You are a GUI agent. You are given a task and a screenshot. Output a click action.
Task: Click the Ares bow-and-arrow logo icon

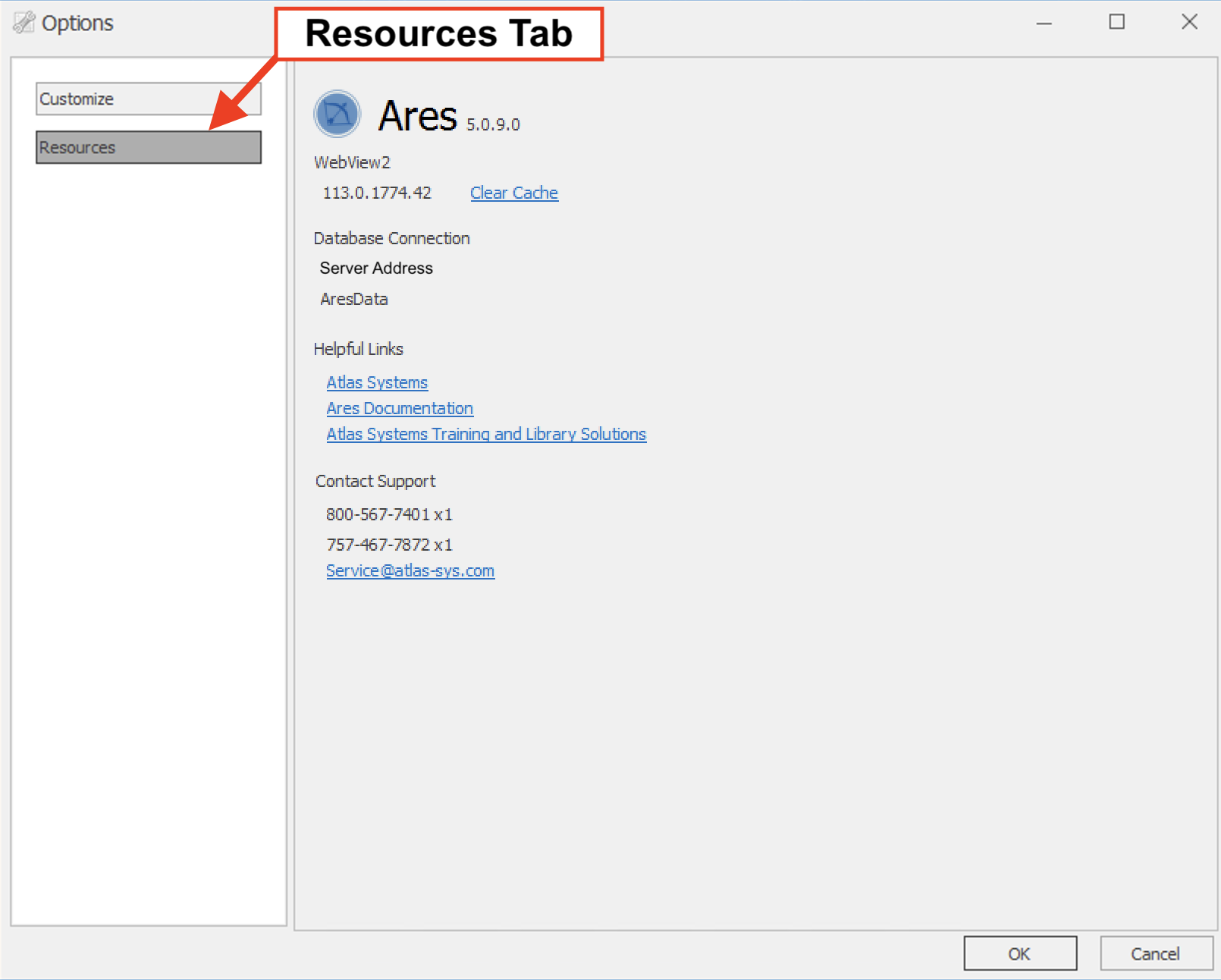click(337, 115)
